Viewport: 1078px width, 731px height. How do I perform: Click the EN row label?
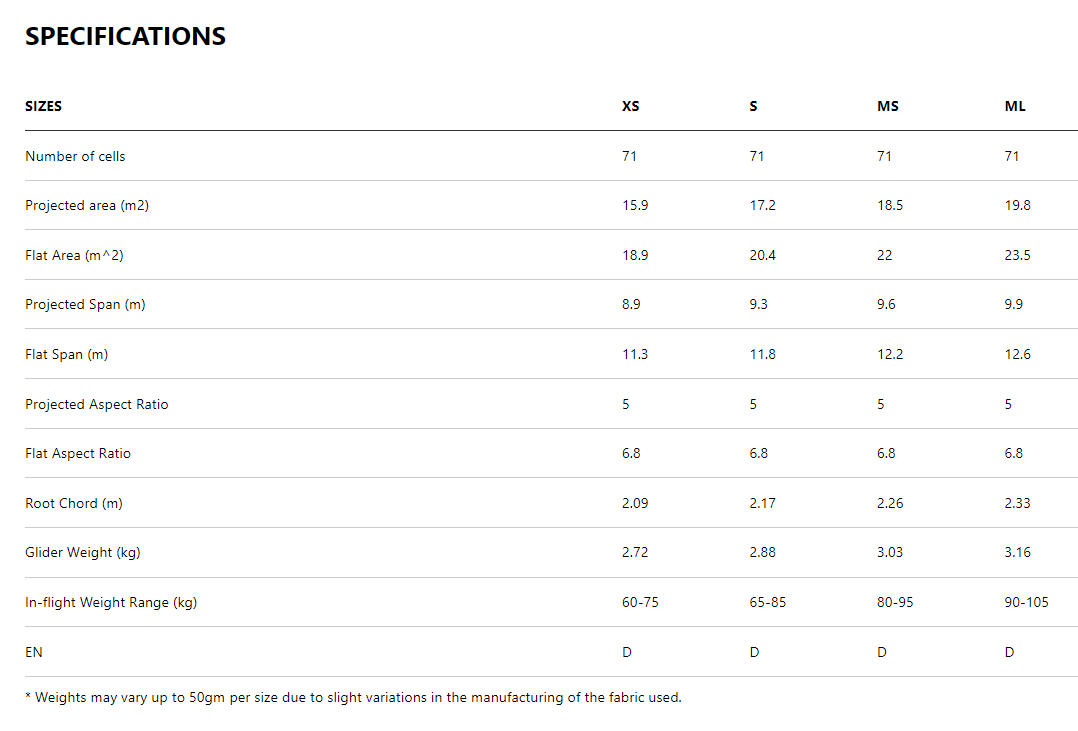click(34, 652)
